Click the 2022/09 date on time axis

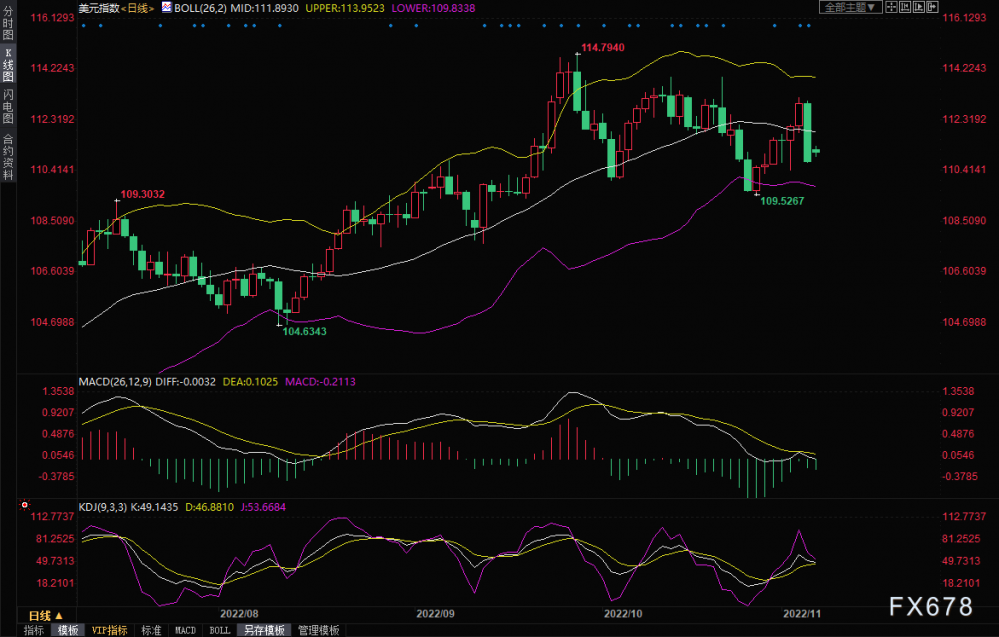click(435, 613)
